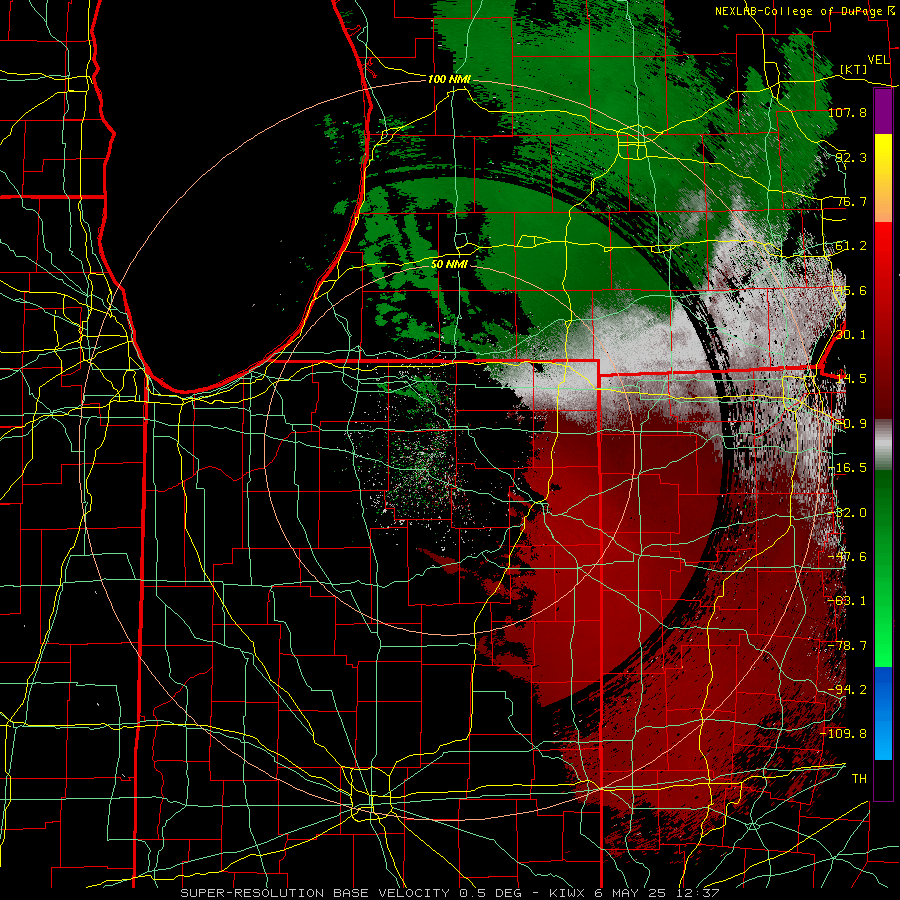Click the VEL legend title
Viewport: 900px width, 900px height.
coord(878,59)
